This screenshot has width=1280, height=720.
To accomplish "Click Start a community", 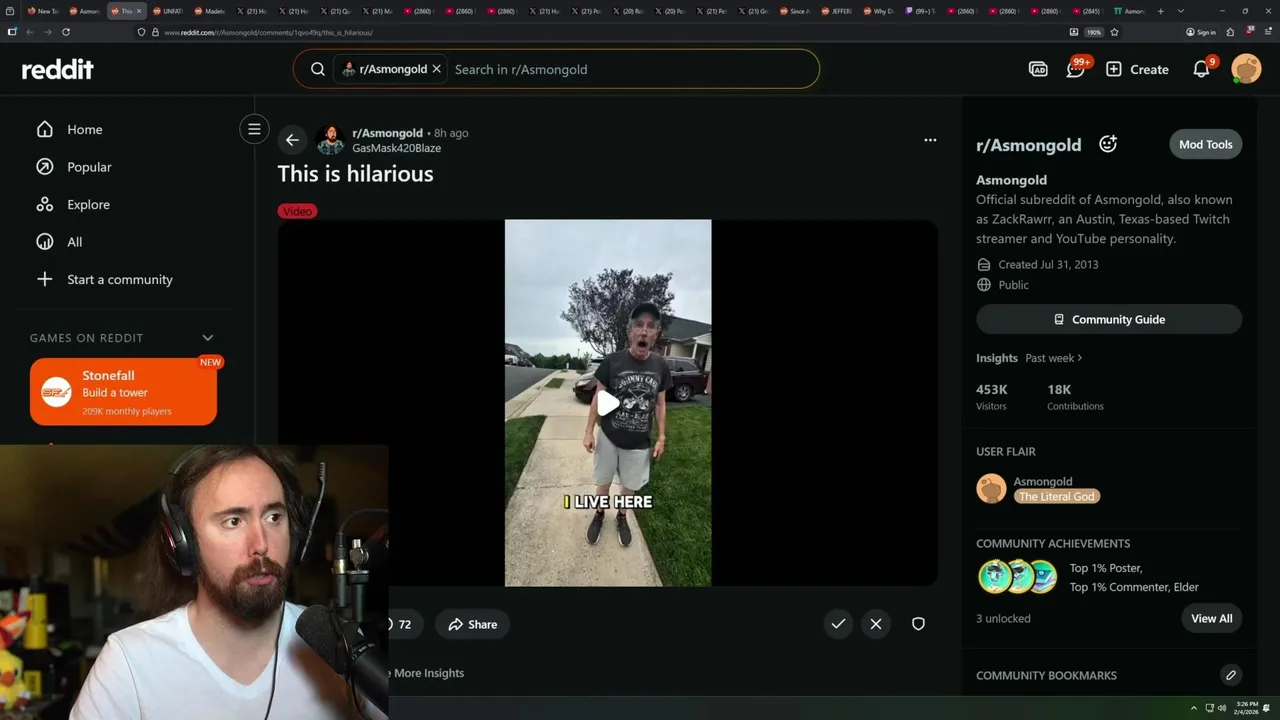I will tap(119, 279).
